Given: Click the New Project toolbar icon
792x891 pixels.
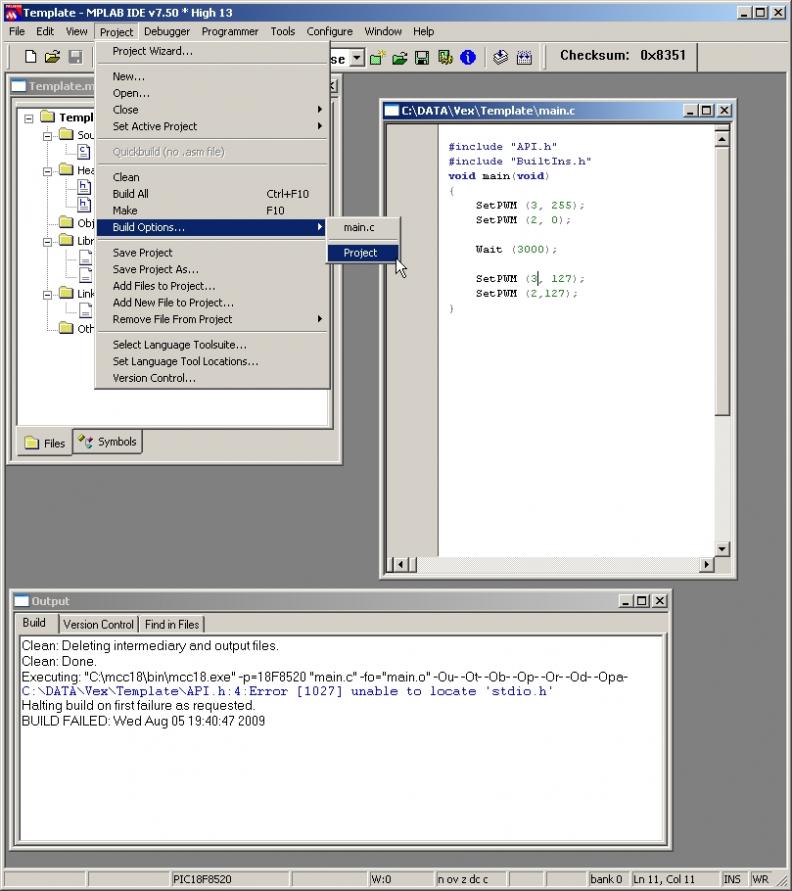Looking at the screenshot, I should (377, 57).
